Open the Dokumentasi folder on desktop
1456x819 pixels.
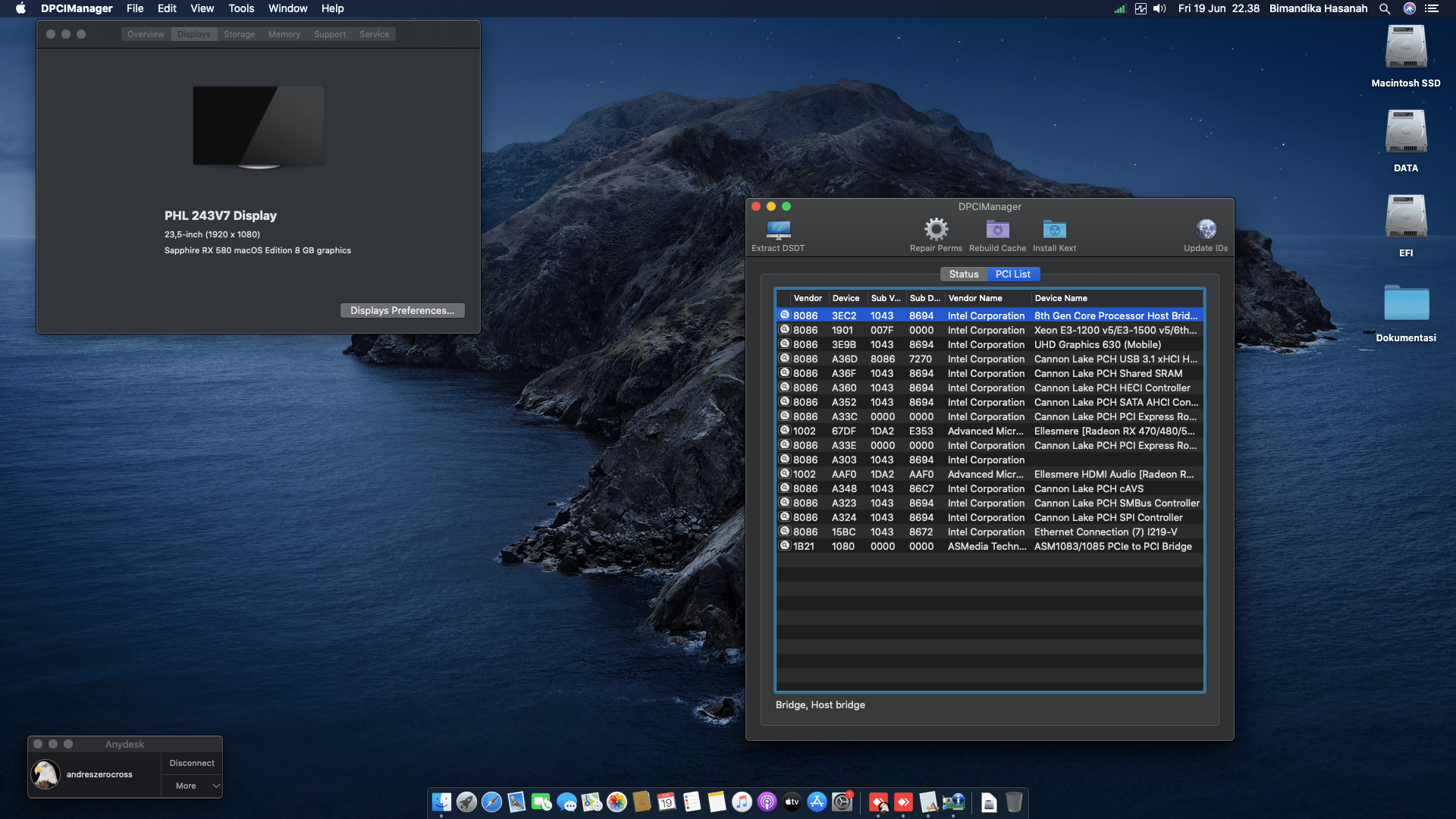tap(1405, 303)
